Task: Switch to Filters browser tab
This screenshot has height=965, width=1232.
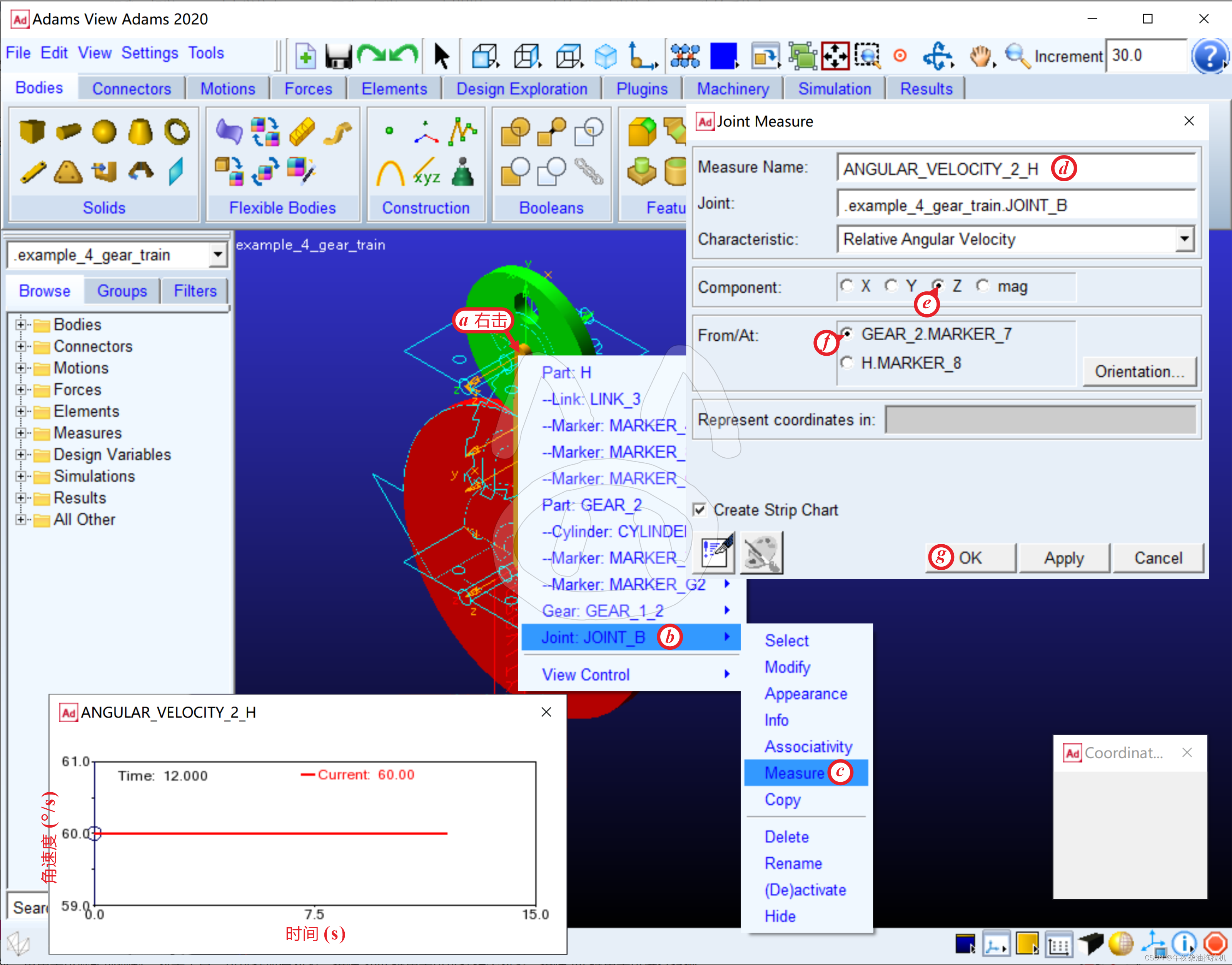Action: pos(195,291)
